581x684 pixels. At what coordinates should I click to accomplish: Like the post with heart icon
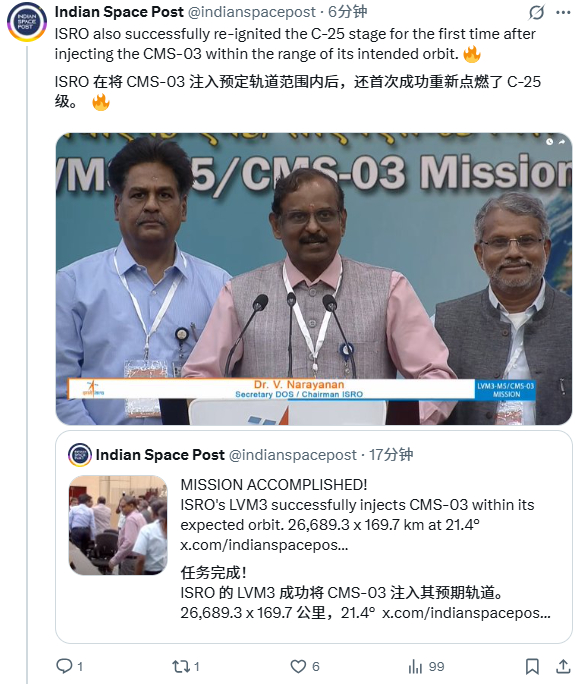coord(298,666)
